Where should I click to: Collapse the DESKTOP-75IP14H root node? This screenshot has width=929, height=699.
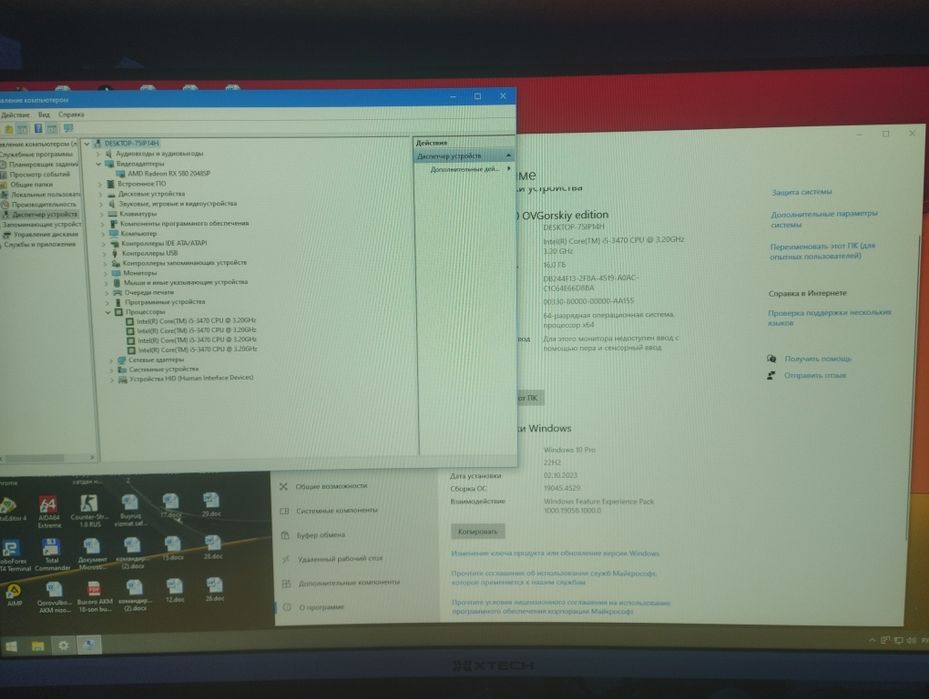[x=87, y=143]
